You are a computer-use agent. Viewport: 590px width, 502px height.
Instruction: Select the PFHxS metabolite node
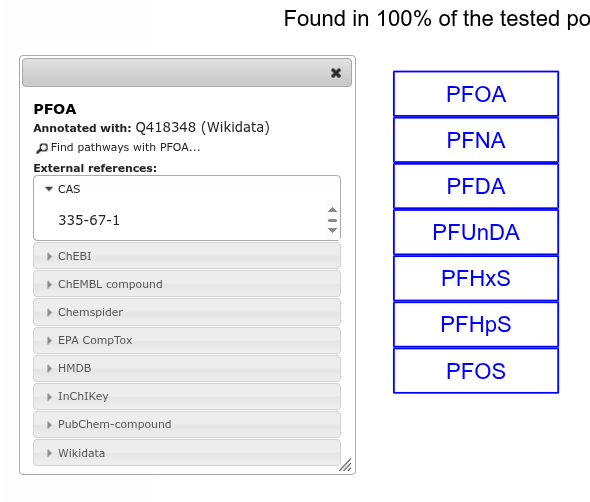click(x=476, y=278)
